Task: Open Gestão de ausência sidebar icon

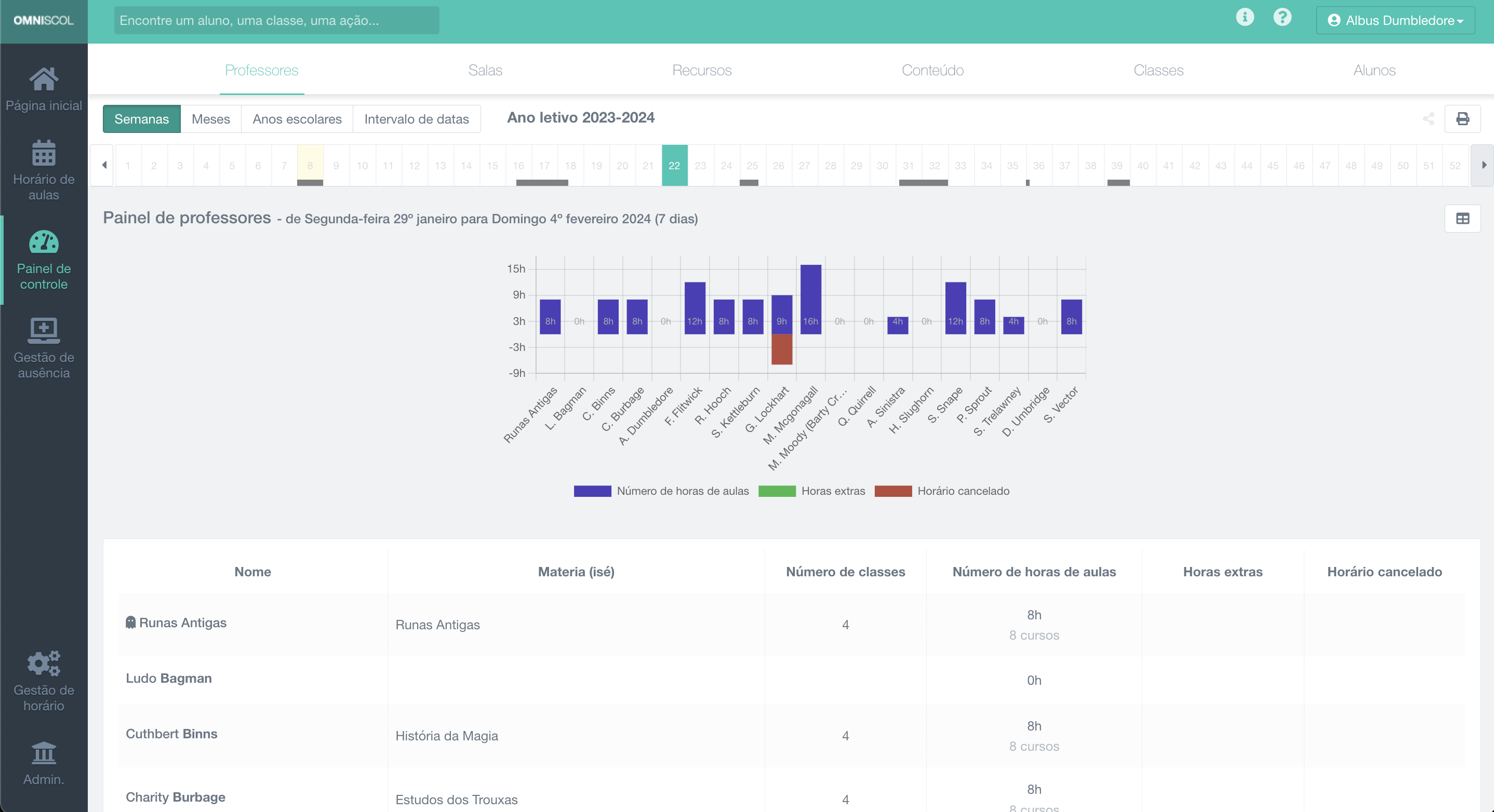Action: (44, 330)
